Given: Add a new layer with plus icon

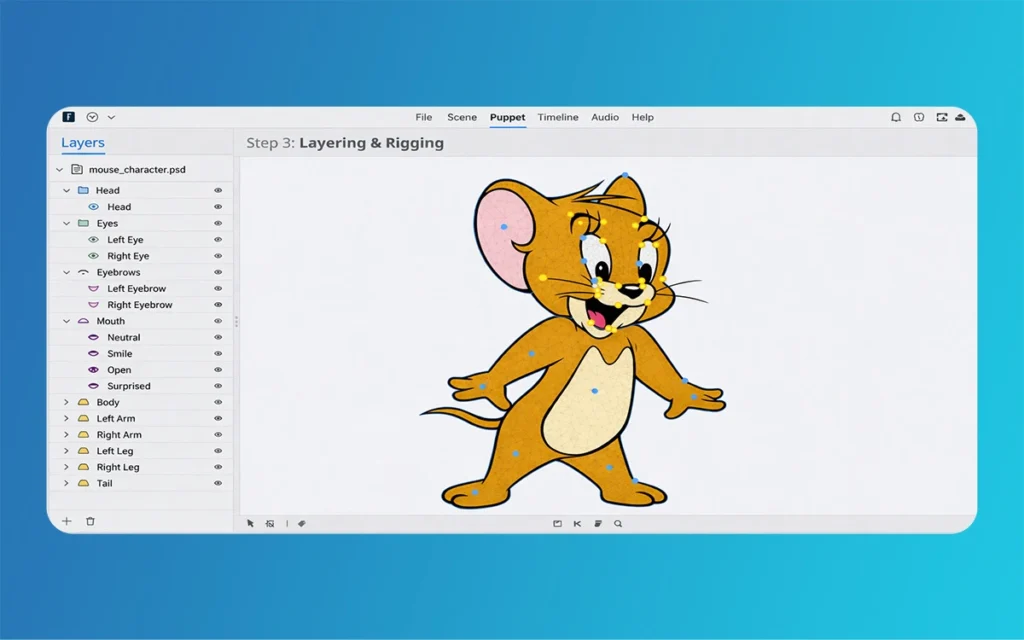Looking at the screenshot, I should [67, 521].
